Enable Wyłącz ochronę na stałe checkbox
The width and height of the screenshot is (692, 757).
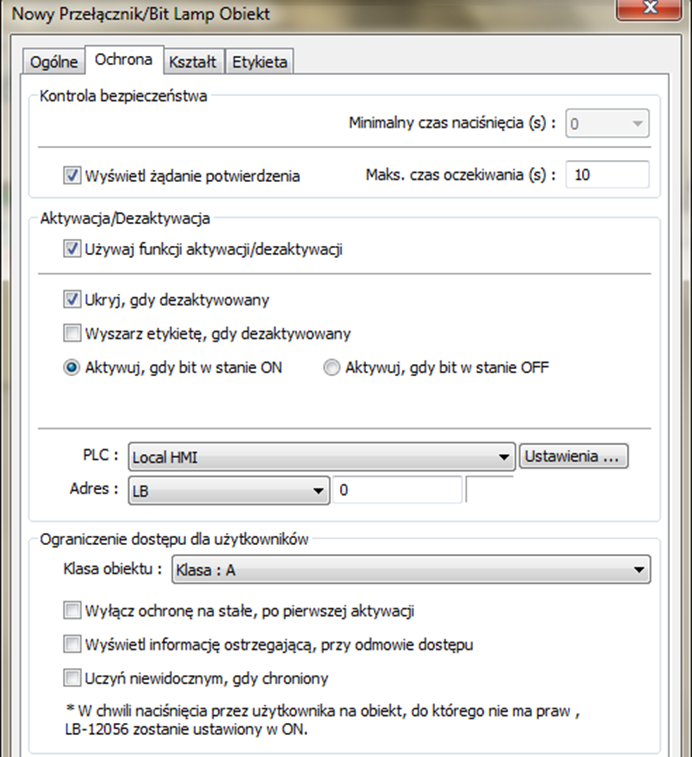(72, 611)
